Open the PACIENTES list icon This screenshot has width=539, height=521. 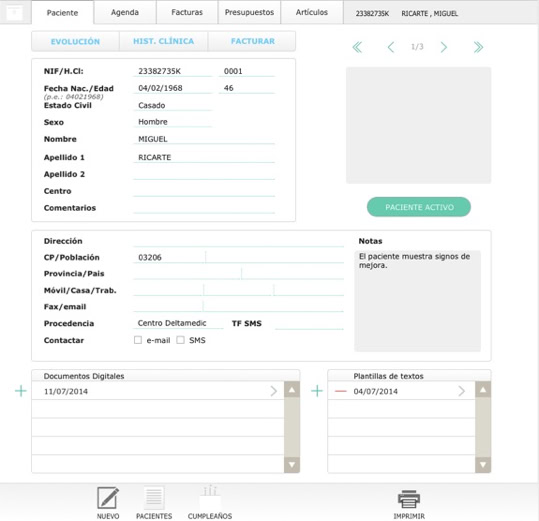point(154,498)
